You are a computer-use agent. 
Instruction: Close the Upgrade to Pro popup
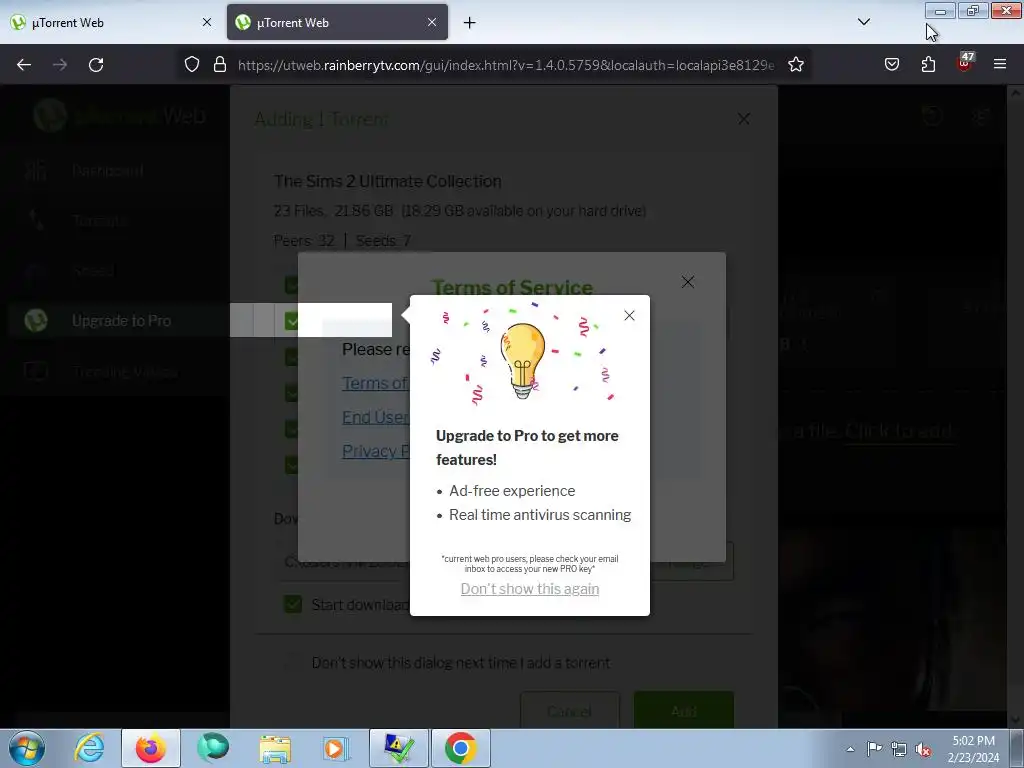click(x=629, y=315)
